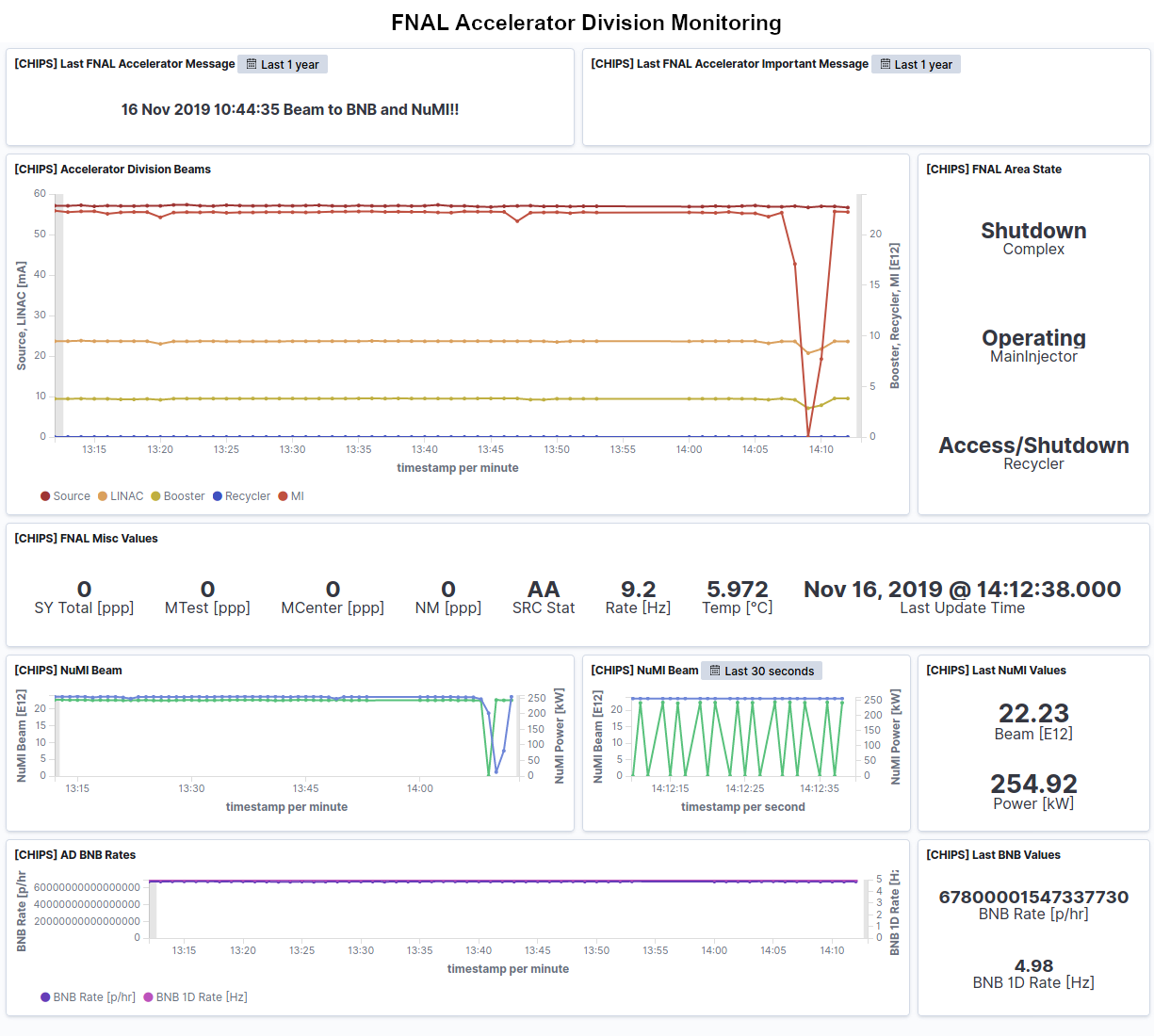The height and width of the screenshot is (1036, 1154).
Task: Click the LINAC legend color dot
Action: pos(103,496)
